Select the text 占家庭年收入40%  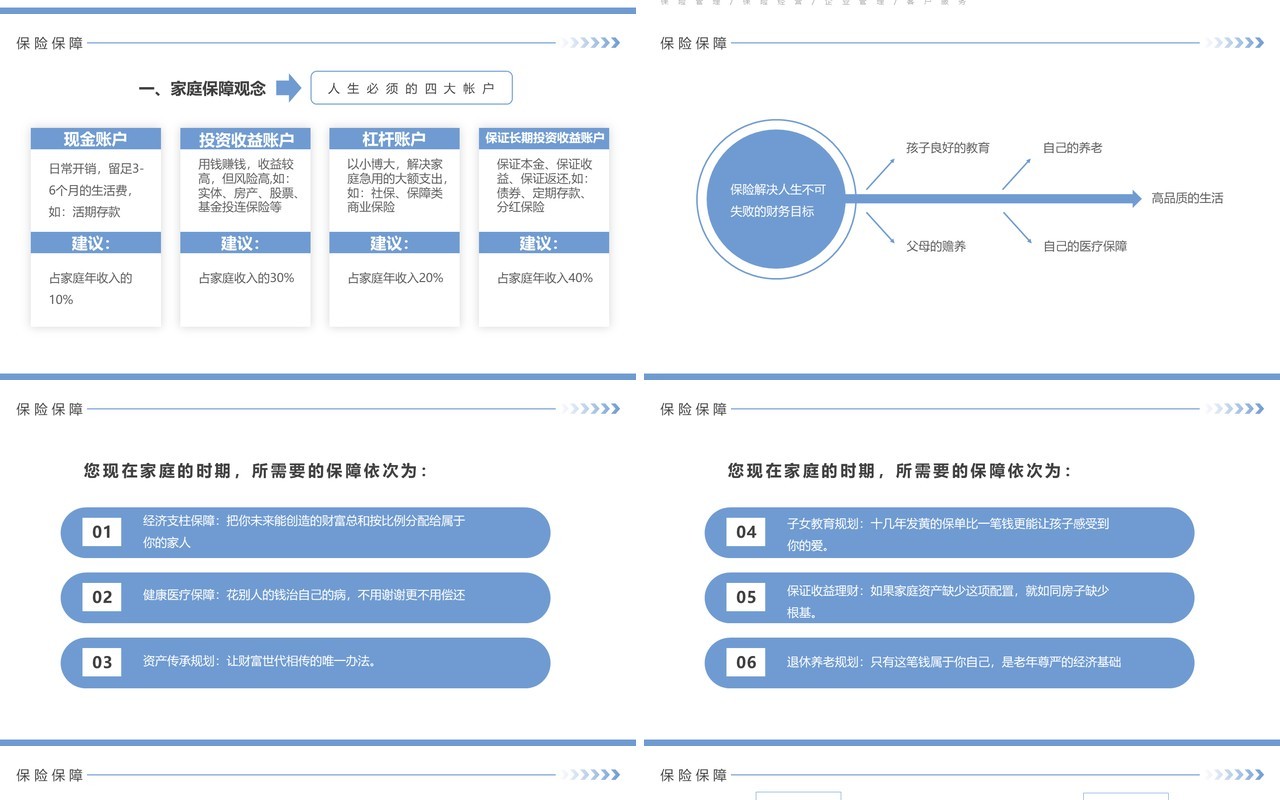(x=545, y=278)
